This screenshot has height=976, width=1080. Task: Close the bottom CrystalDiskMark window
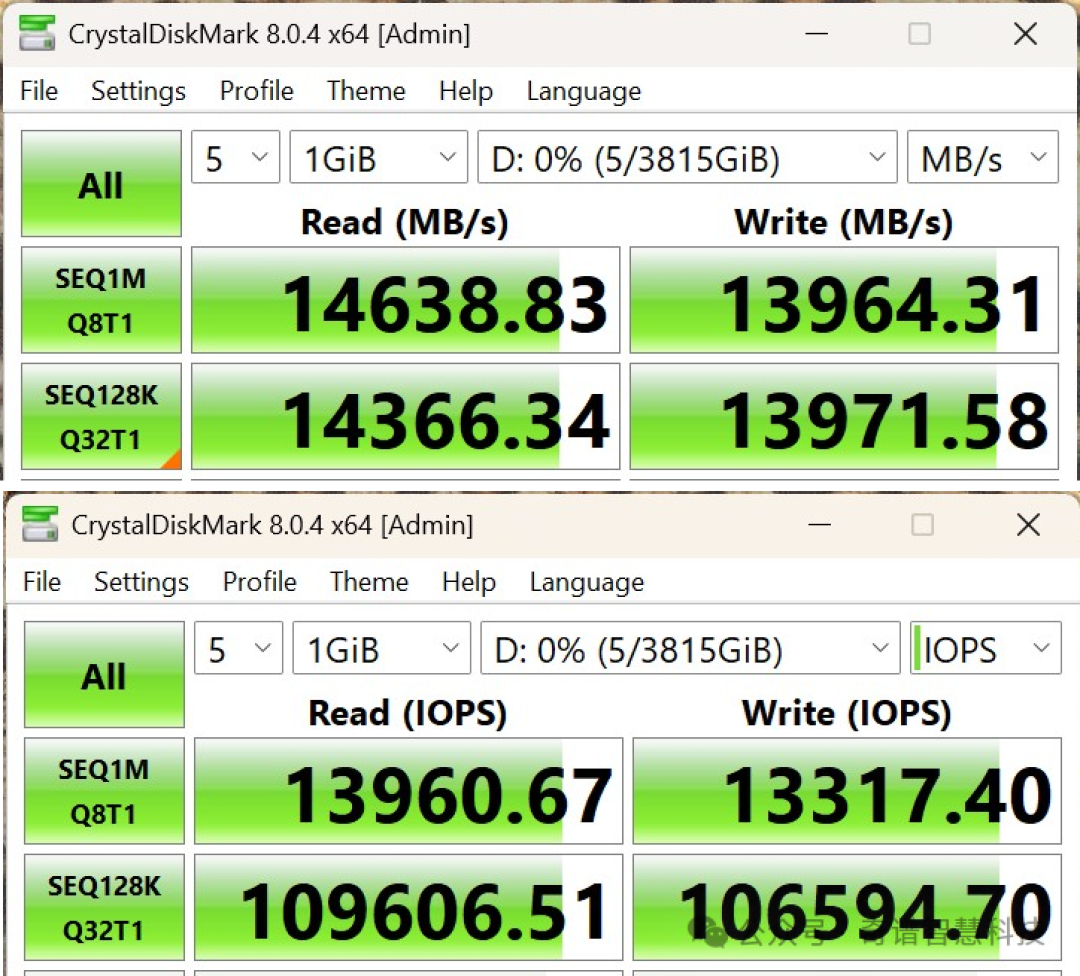pyautogui.click(x=1028, y=524)
